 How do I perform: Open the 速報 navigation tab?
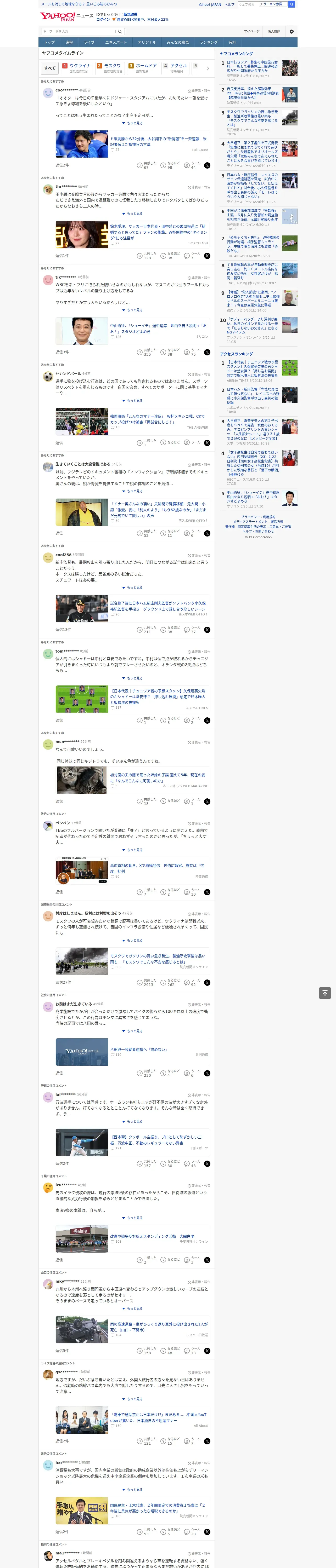(x=69, y=43)
